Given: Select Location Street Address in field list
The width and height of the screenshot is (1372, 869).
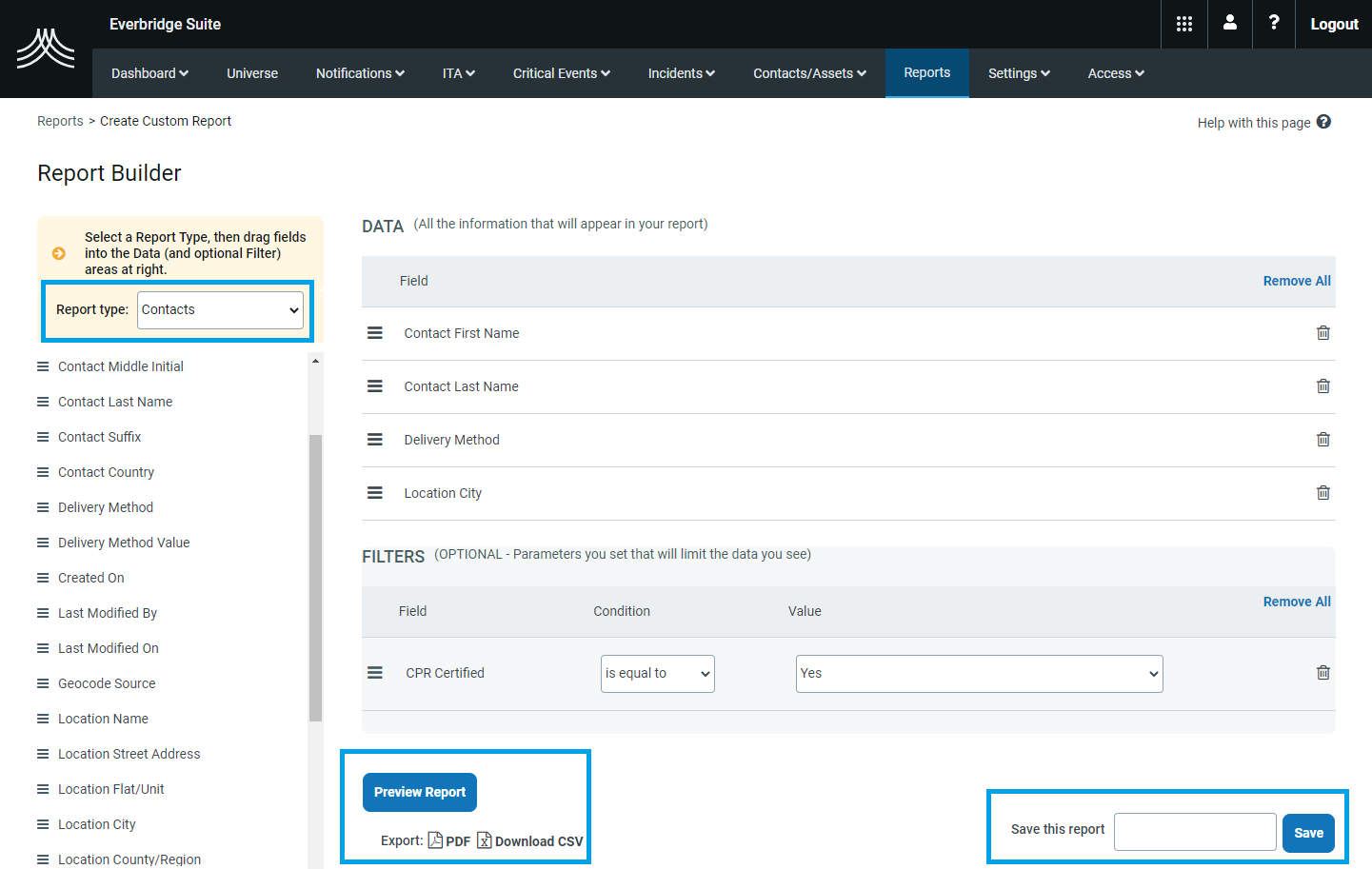Looking at the screenshot, I should (129, 754).
